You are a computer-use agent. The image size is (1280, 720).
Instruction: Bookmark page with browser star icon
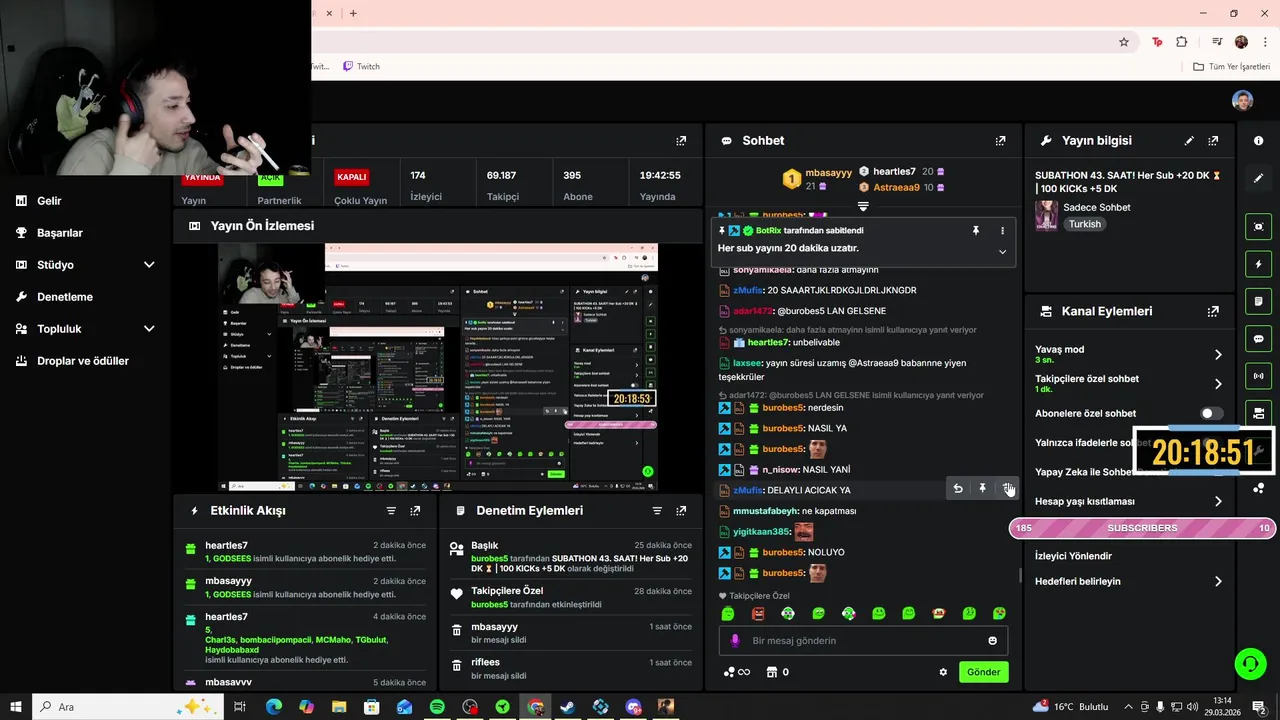pyautogui.click(x=1124, y=42)
